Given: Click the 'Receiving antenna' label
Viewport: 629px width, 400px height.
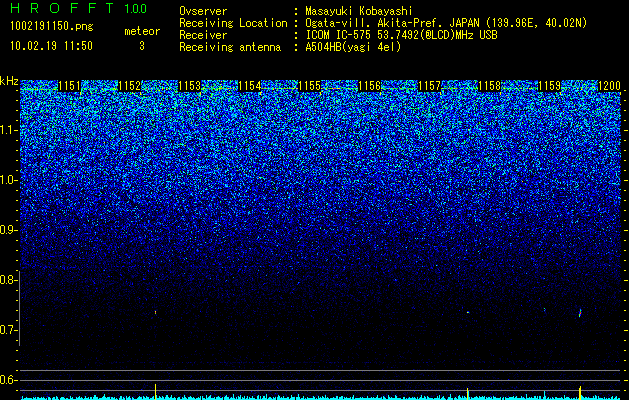Looking at the screenshot, I should click(230, 47).
